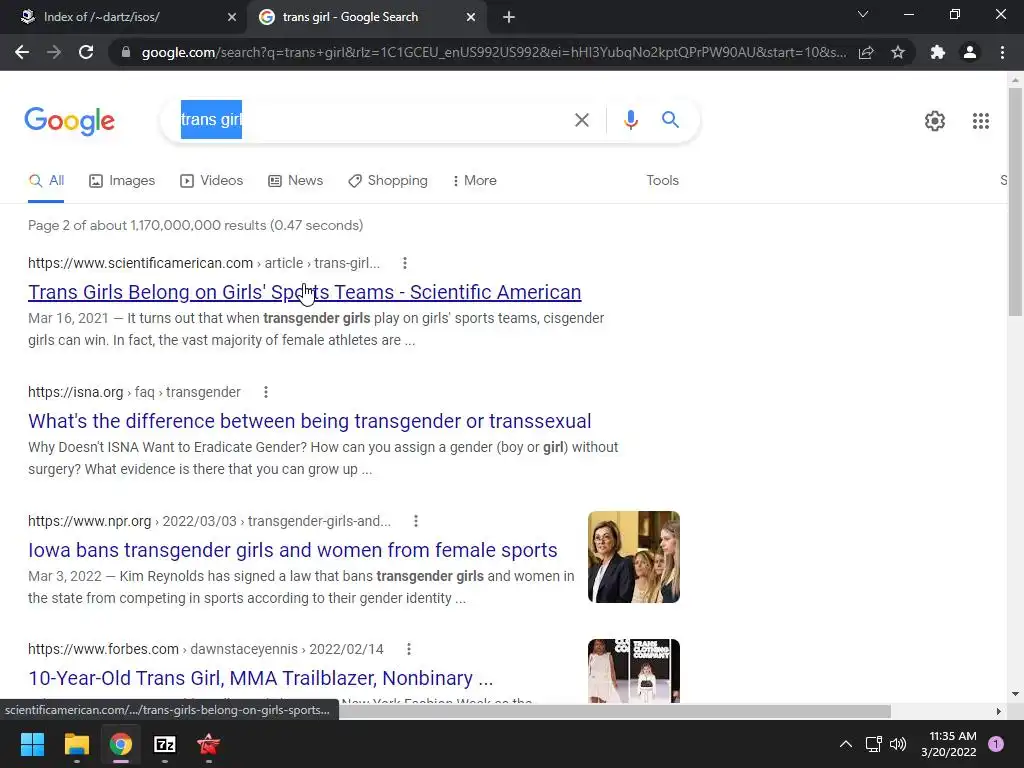Open transgender or transsexual difference link
Image resolution: width=1024 pixels, height=768 pixels.
[310, 421]
